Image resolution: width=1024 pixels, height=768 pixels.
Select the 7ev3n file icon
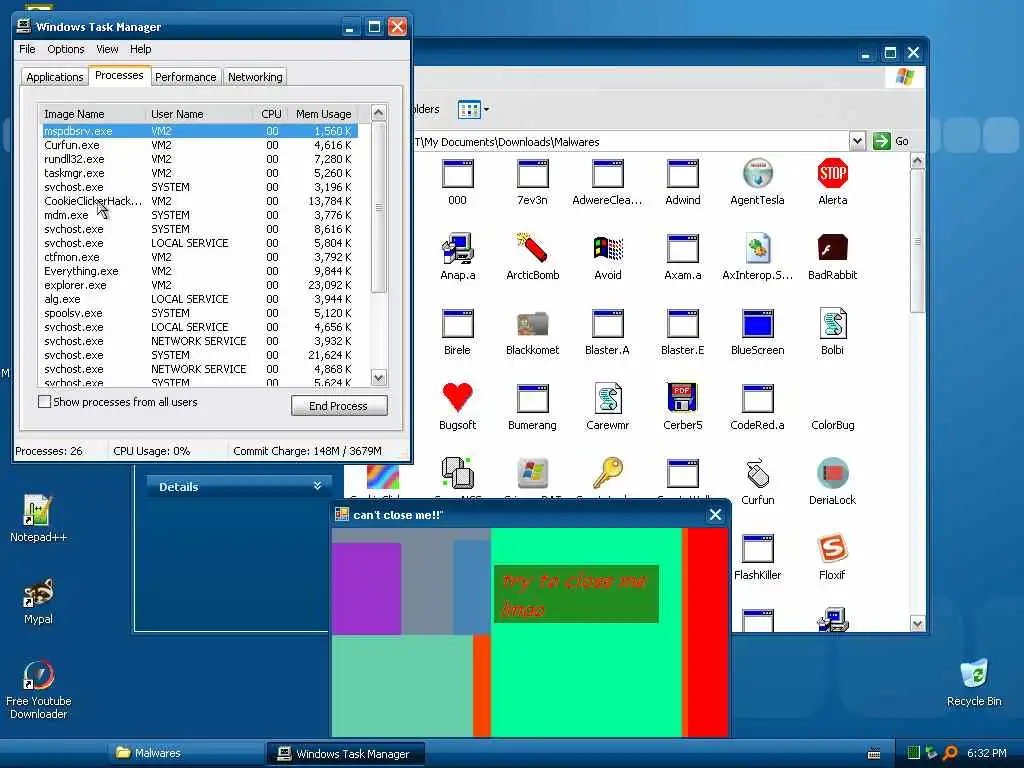(532, 174)
